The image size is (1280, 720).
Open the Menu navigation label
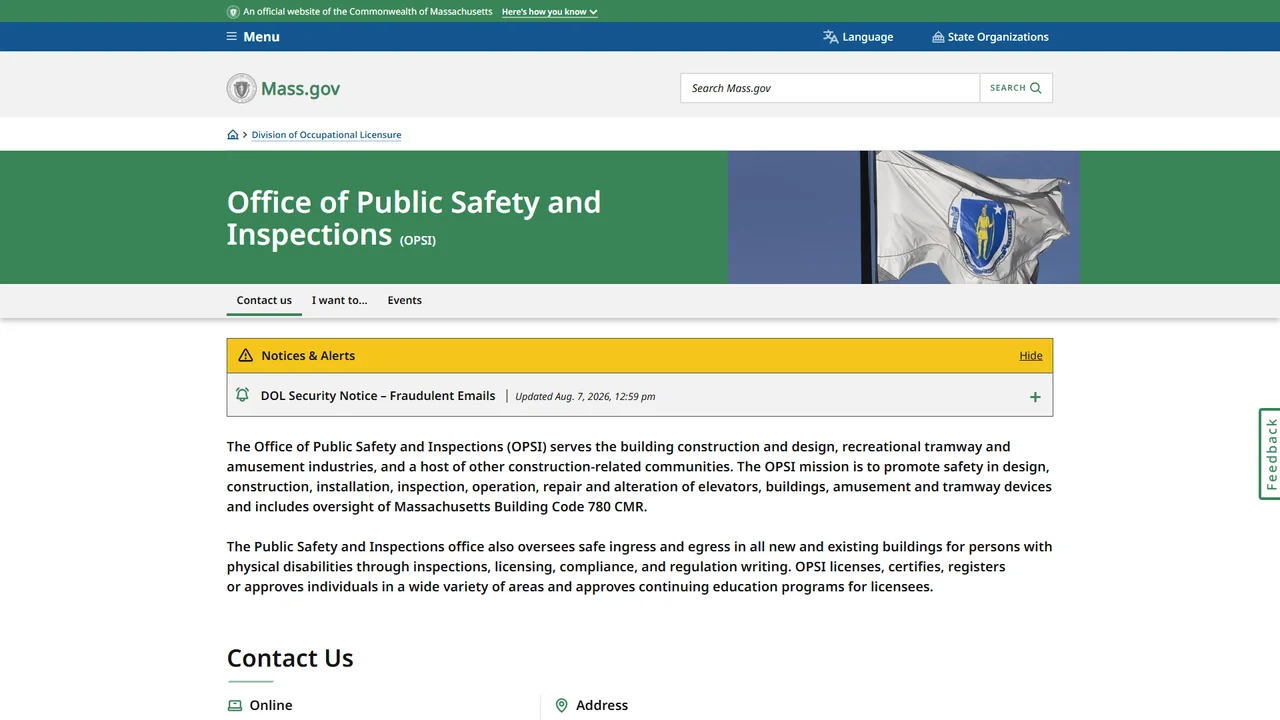click(262, 37)
